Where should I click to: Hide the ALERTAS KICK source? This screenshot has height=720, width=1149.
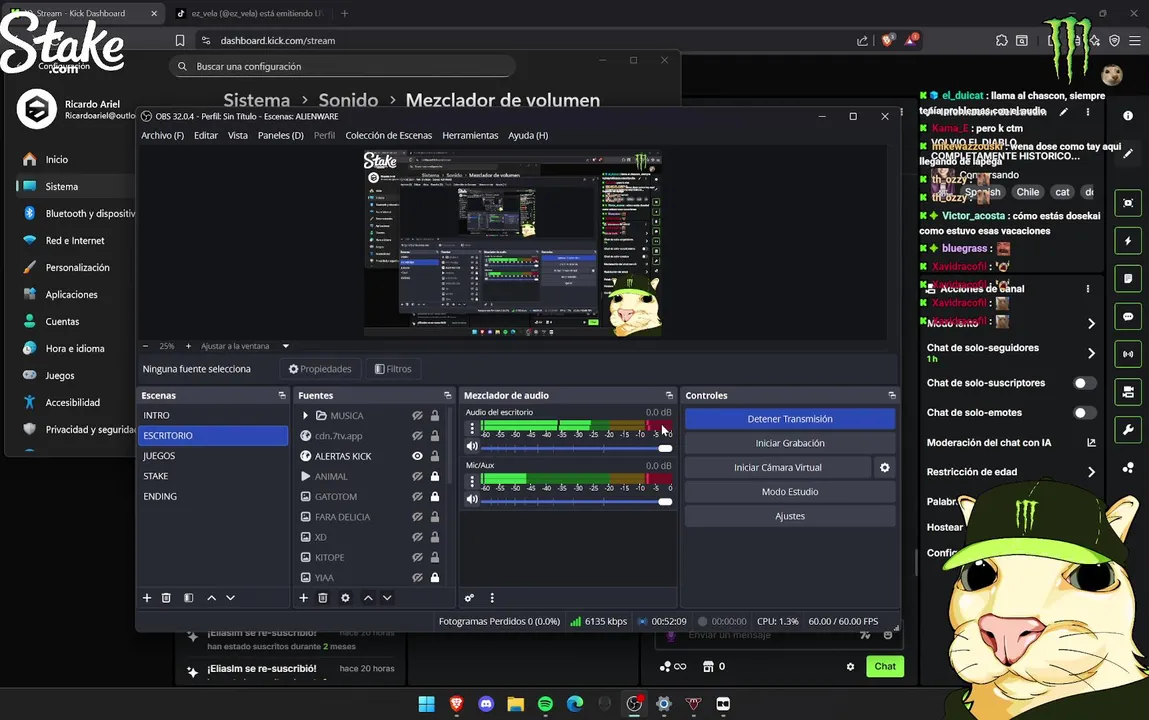pyautogui.click(x=417, y=456)
